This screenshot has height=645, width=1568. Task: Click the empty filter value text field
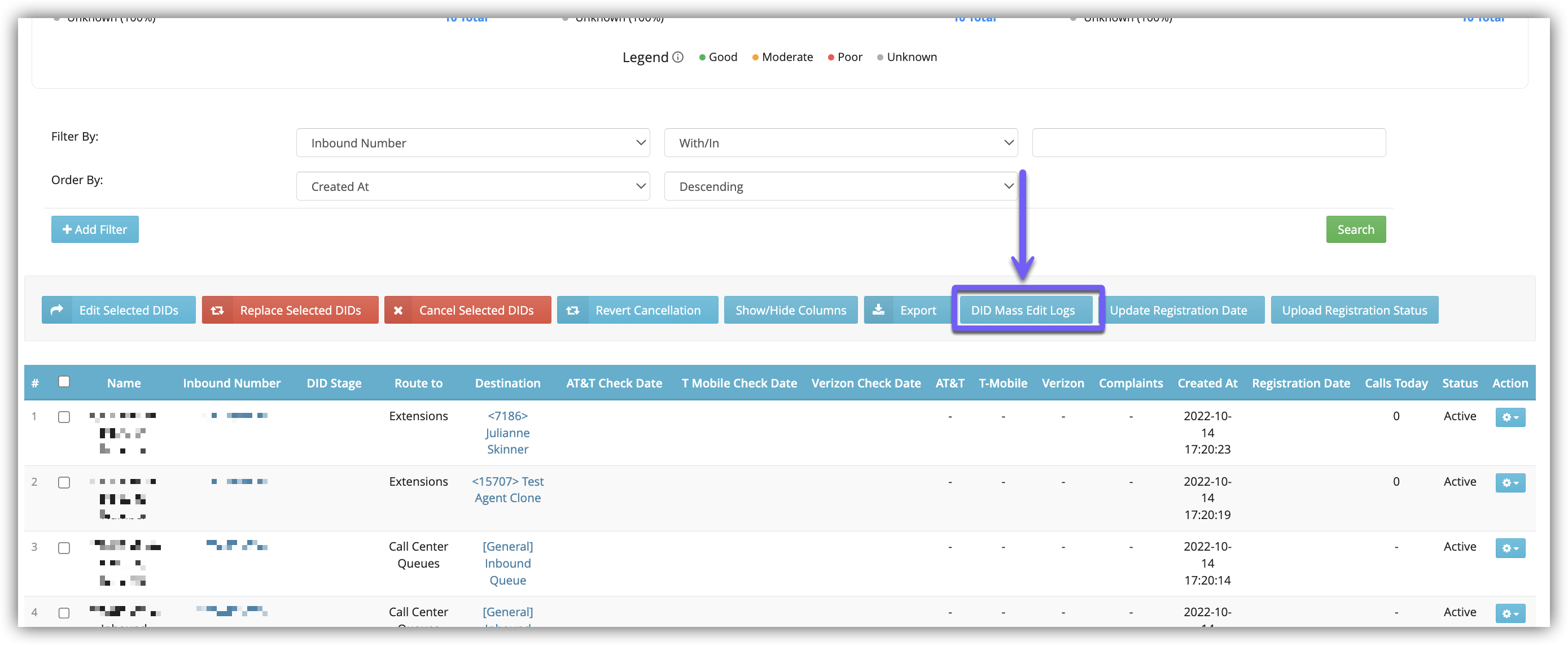[x=1208, y=143]
